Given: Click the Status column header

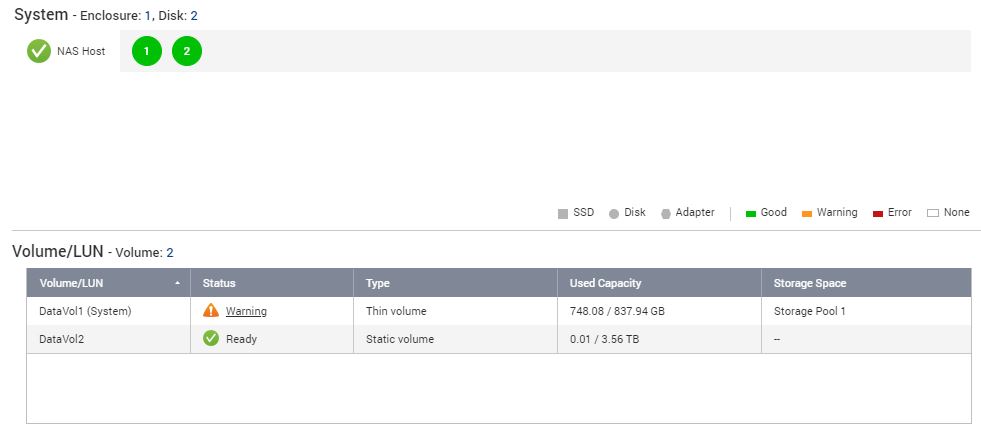Looking at the screenshot, I should tap(219, 283).
